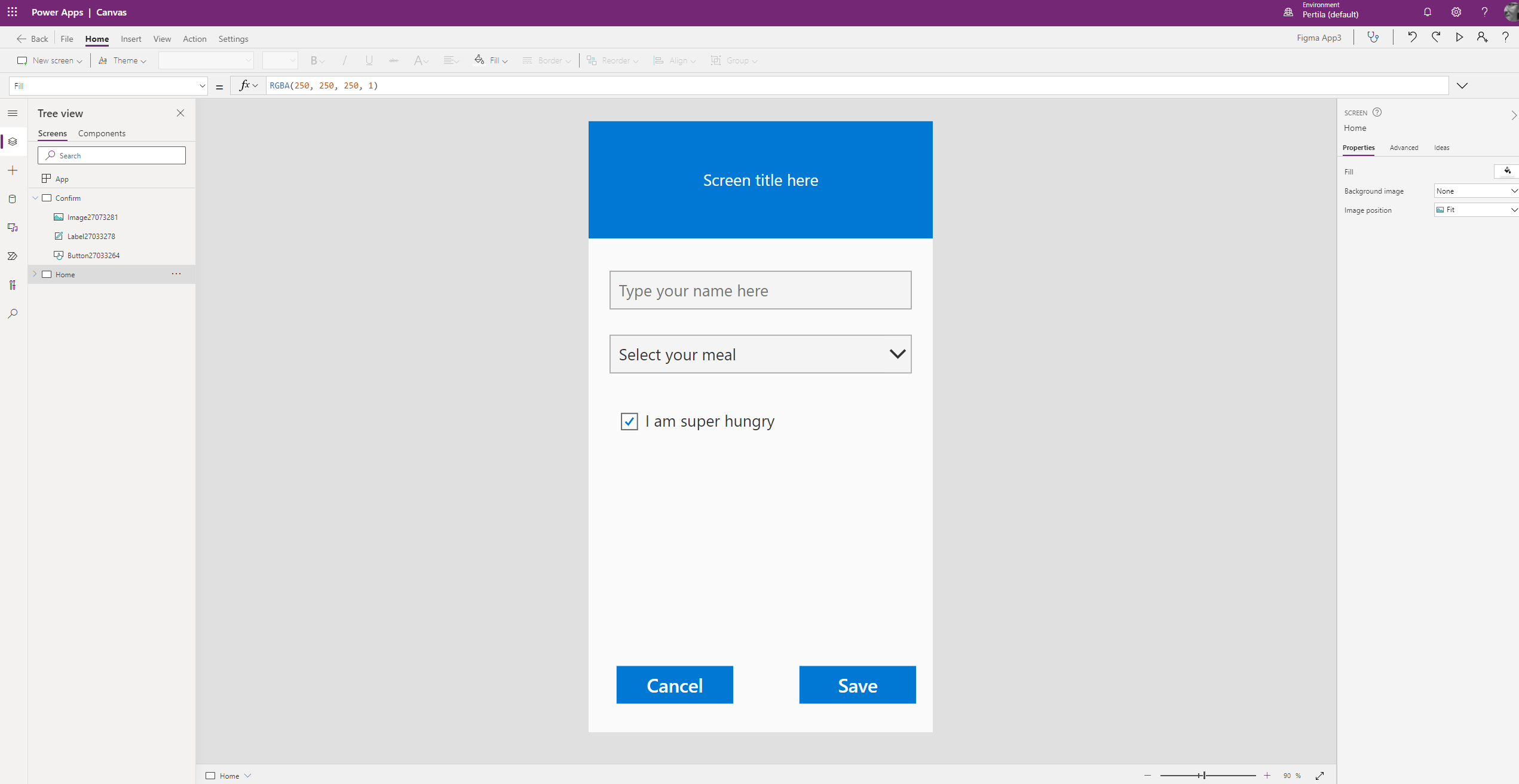
Task: Switch to the Components tab
Action: coord(102,133)
